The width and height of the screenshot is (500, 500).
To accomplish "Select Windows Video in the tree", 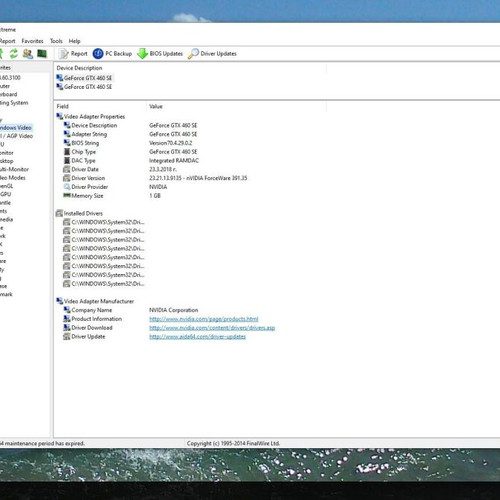I will pos(16,128).
